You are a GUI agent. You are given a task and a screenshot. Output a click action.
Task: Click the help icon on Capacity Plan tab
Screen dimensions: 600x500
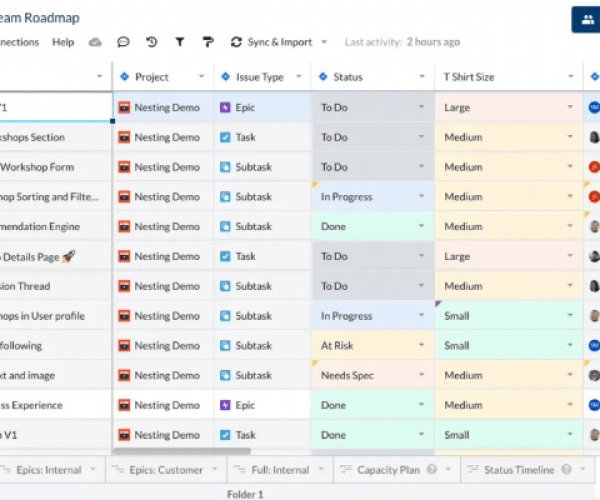[432, 469]
